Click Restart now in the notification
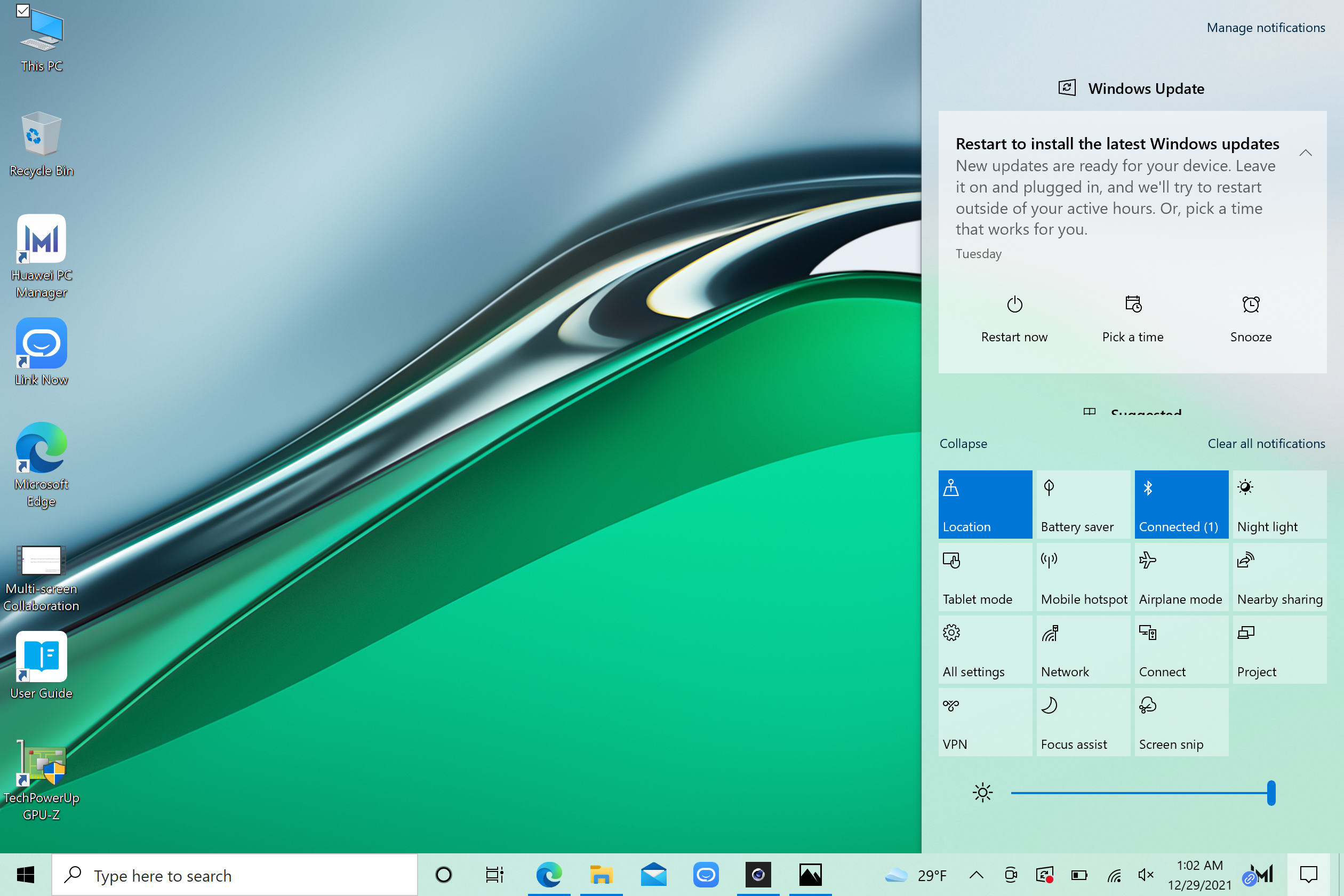 1014,319
